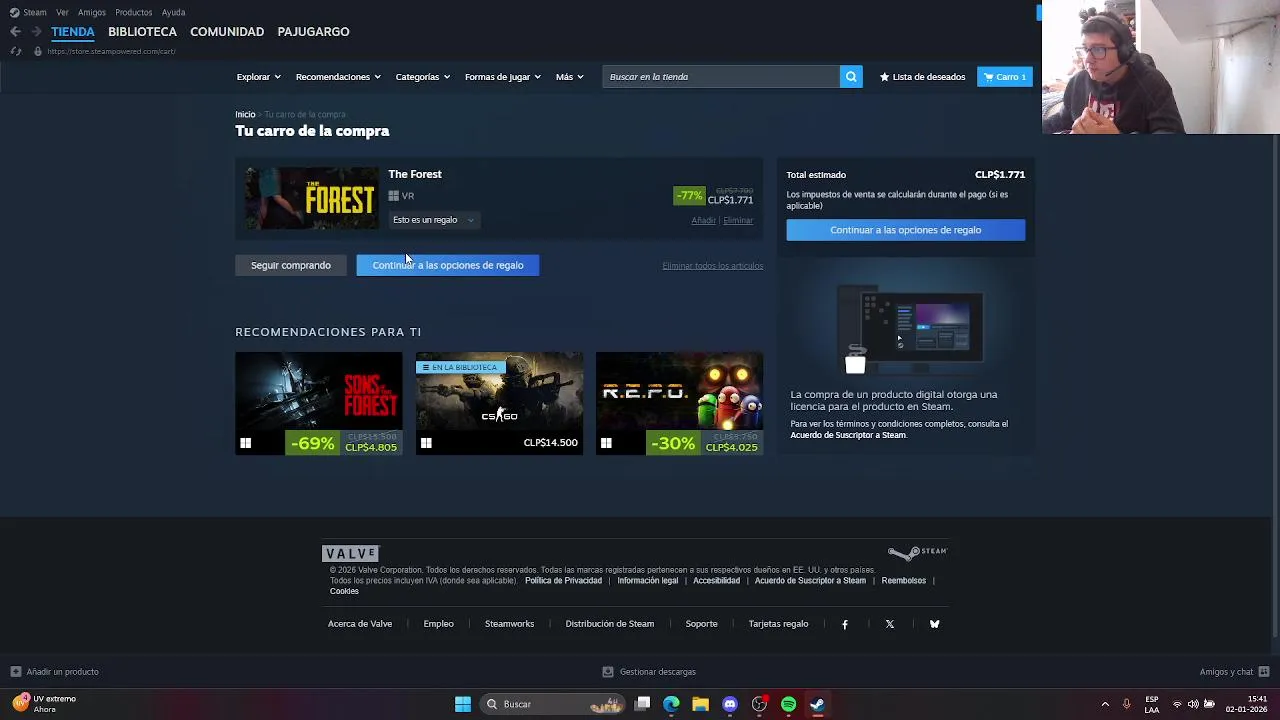Click the Valve logo in footer
This screenshot has height=720, width=1280.
[351, 553]
